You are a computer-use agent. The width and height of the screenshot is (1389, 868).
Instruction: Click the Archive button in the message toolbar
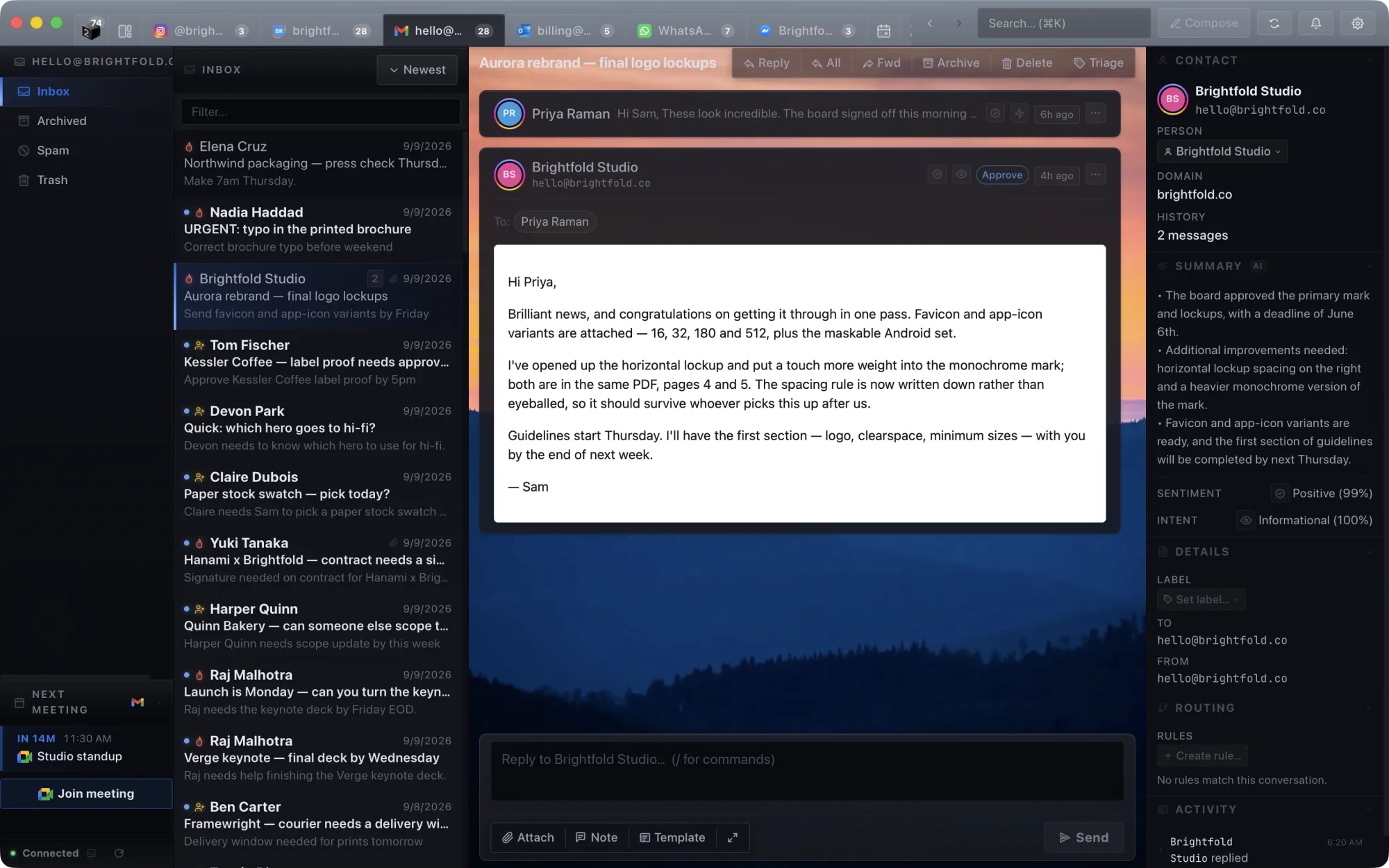click(951, 62)
